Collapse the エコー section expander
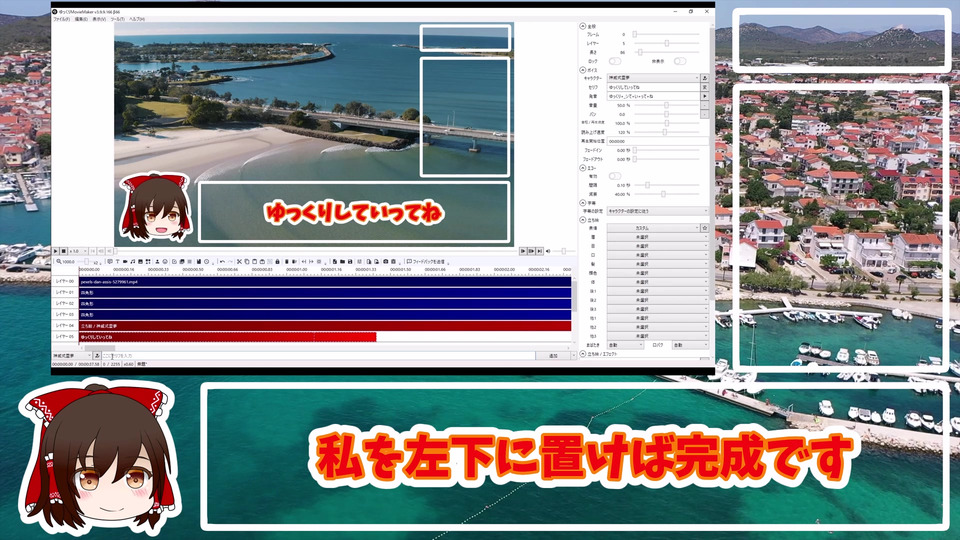 (x=583, y=168)
